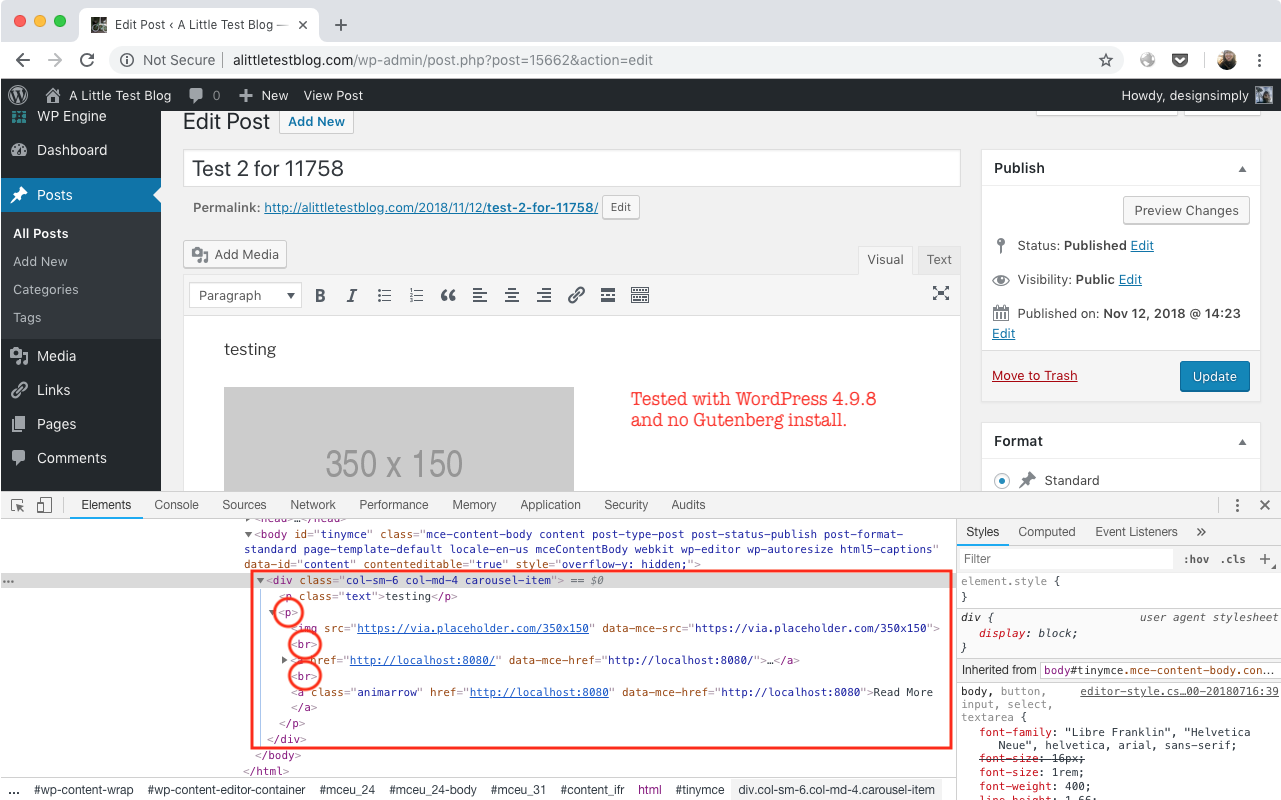The height and width of the screenshot is (800, 1281).
Task: Select #tinymce in DevTools breadcrumb
Action: pos(699,790)
